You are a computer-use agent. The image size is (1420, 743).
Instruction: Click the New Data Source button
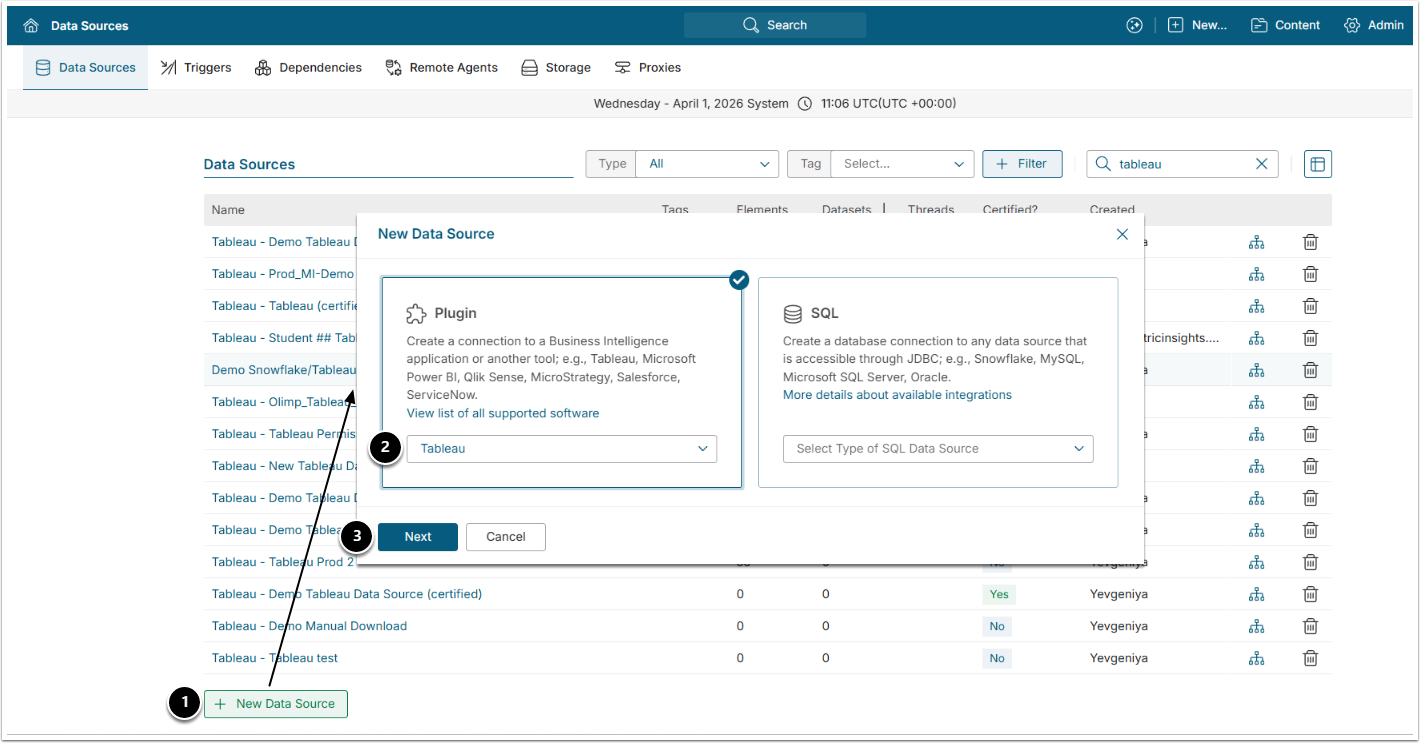(276, 704)
